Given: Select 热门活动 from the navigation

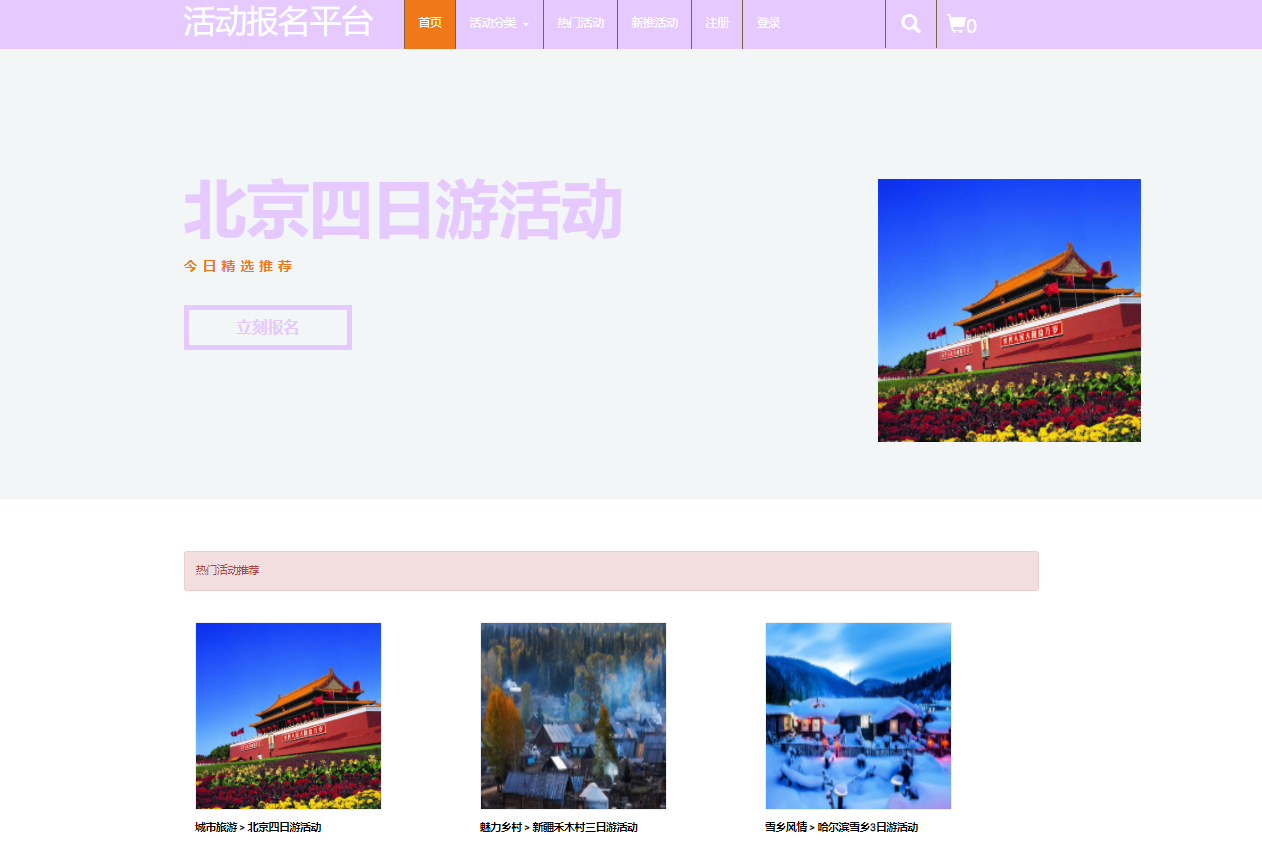Looking at the screenshot, I should pos(580,22).
